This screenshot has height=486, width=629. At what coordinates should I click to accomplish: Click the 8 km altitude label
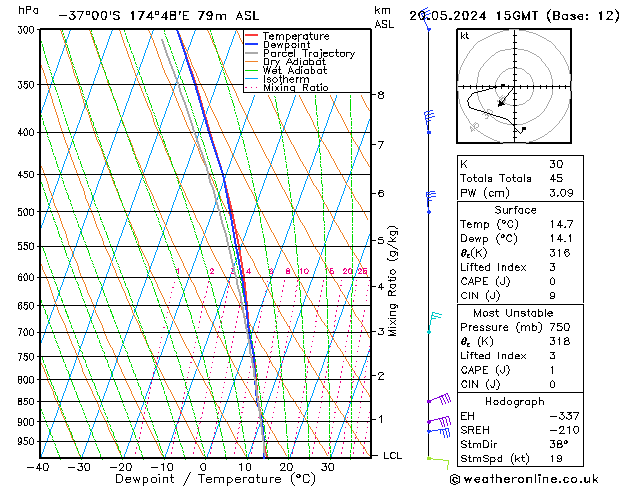pos(381,95)
